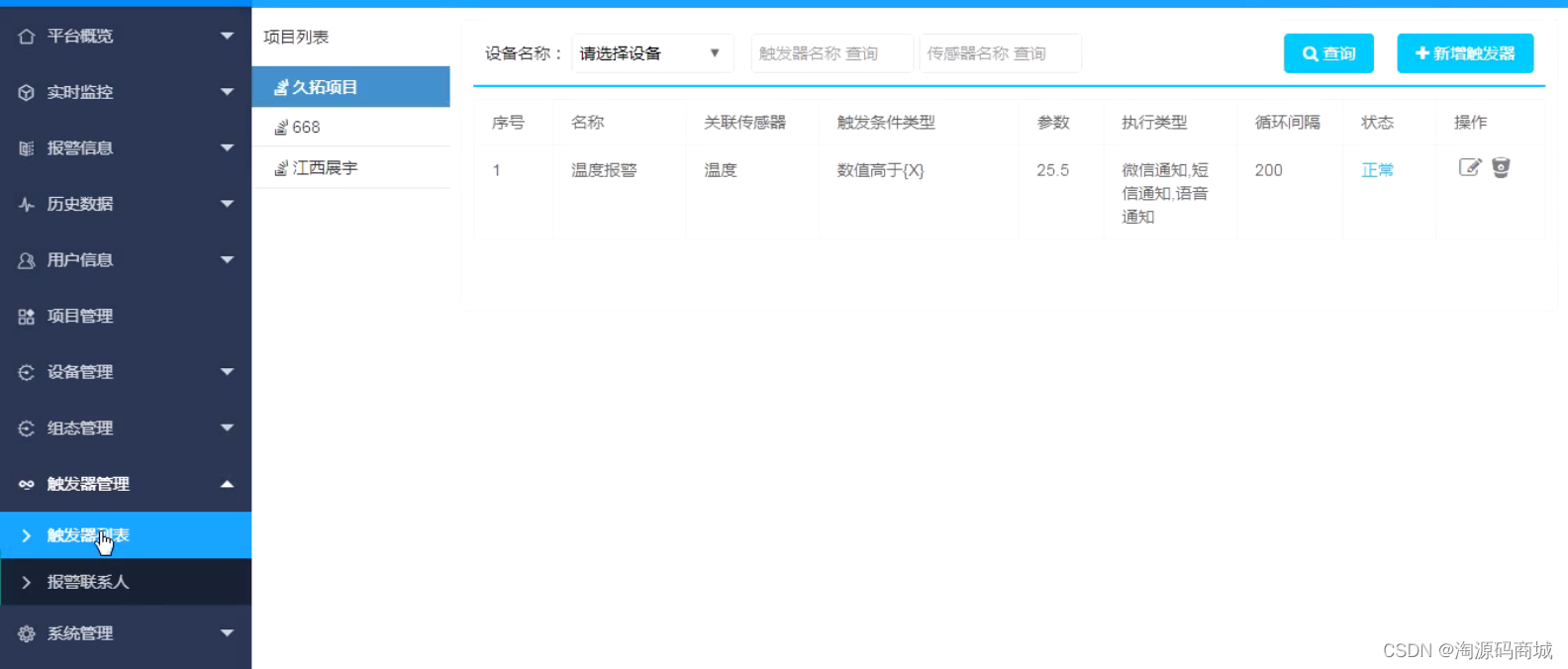Expand the 设备管理 menu arrow

point(227,372)
